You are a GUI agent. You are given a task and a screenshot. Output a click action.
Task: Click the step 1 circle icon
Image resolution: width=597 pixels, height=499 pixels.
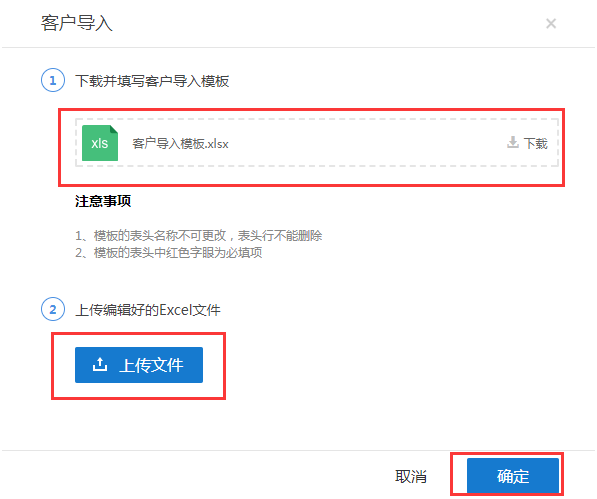point(53,80)
